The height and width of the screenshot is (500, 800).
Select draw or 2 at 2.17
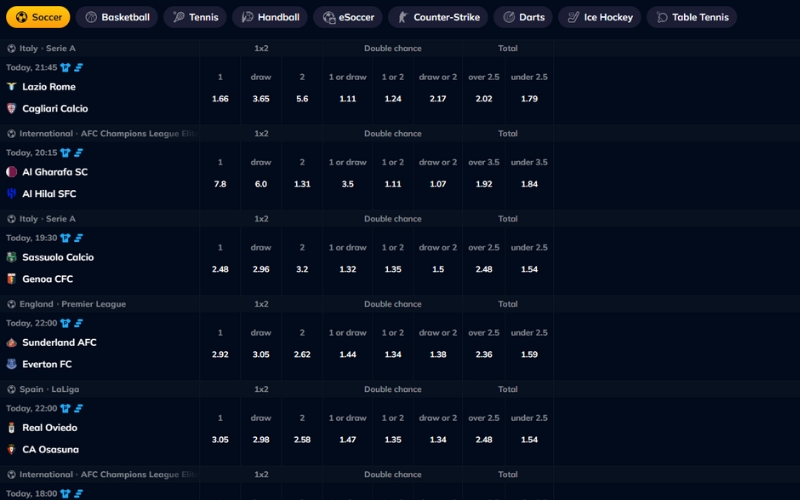coord(438,98)
